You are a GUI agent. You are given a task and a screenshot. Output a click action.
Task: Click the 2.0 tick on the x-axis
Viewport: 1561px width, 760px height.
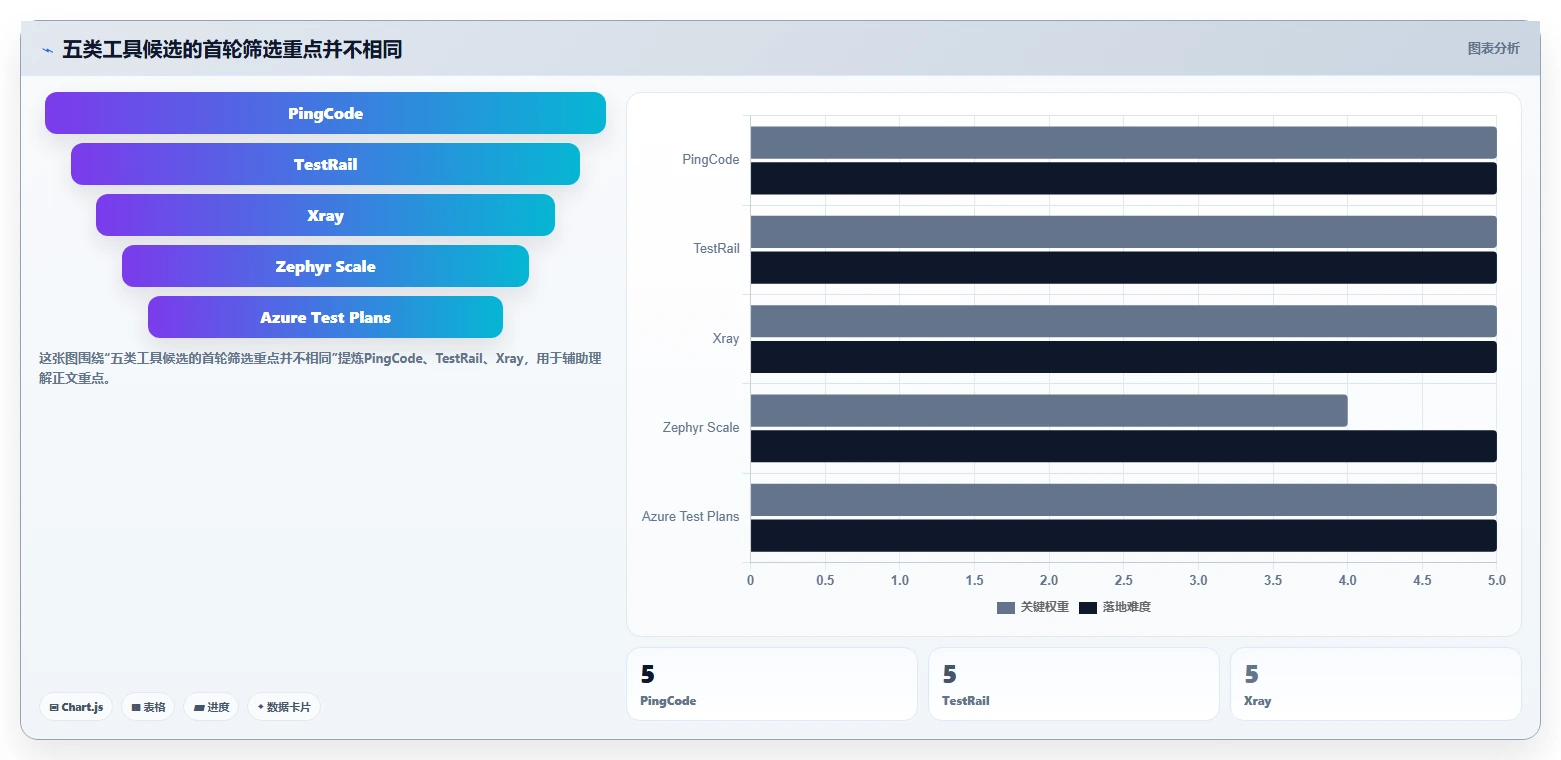point(1049,580)
